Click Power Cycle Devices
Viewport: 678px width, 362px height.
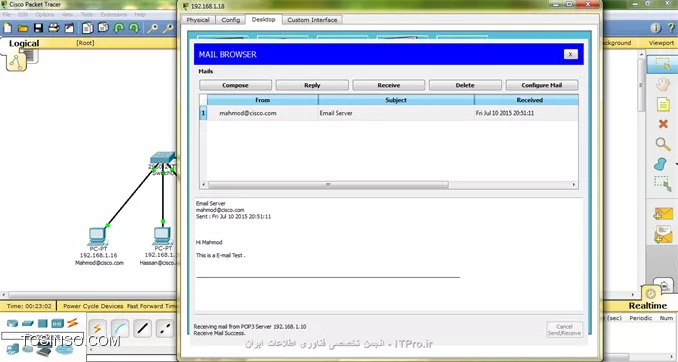click(x=93, y=306)
